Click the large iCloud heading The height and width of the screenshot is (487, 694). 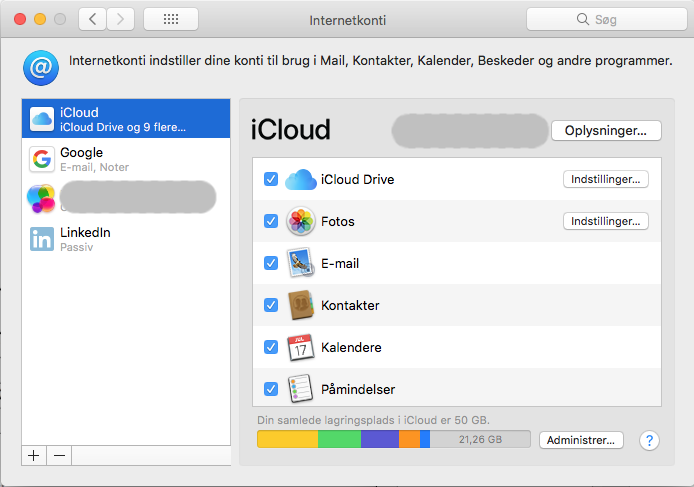click(x=290, y=129)
